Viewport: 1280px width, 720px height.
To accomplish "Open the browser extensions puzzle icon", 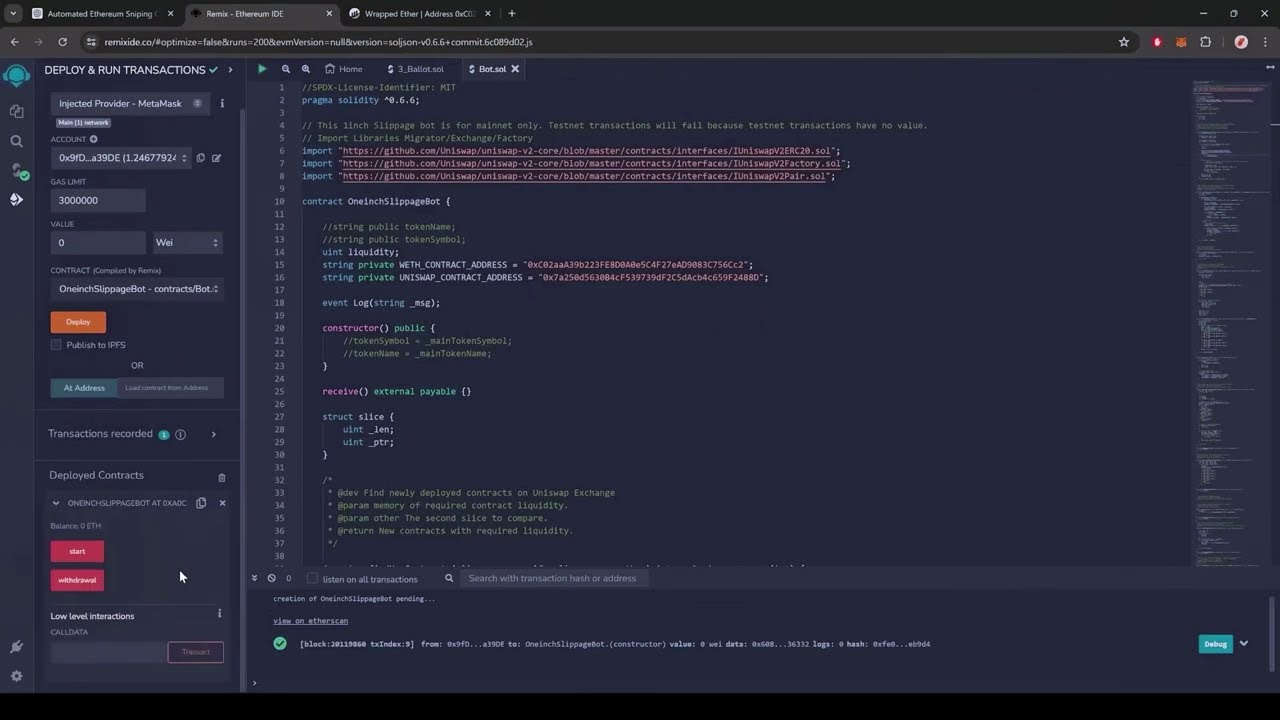I will tap(1205, 42).
